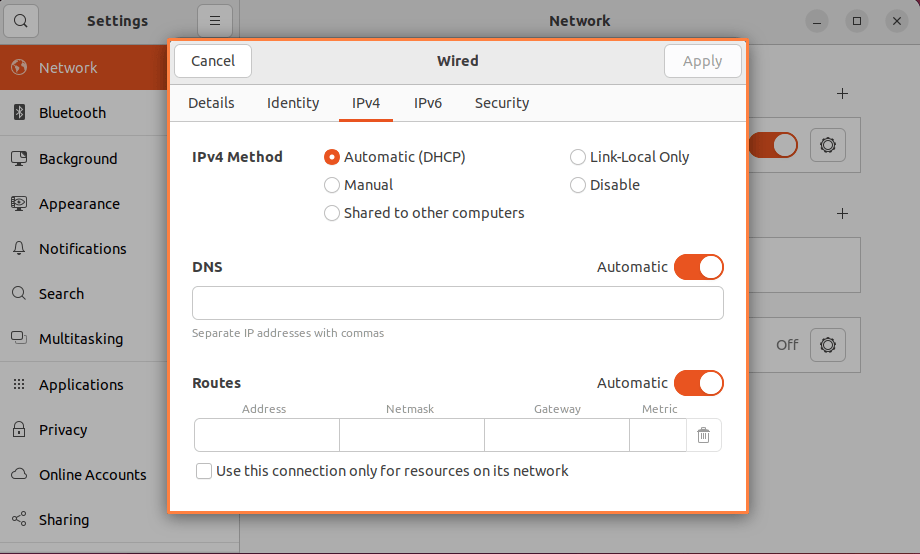Viewport: 920px width, 554px height.
Task: Toggle the Routes Automatic switch
Action: pyautogui.click(x=699, y=383)
